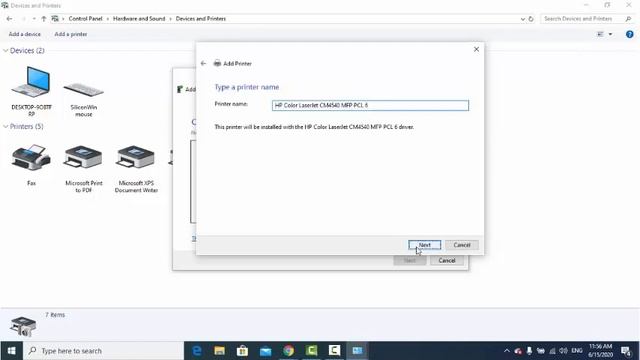The width and height of the screenshot is (640, 360).
Task: Open Microsoft Edge from taskbar
Action: 197,351
